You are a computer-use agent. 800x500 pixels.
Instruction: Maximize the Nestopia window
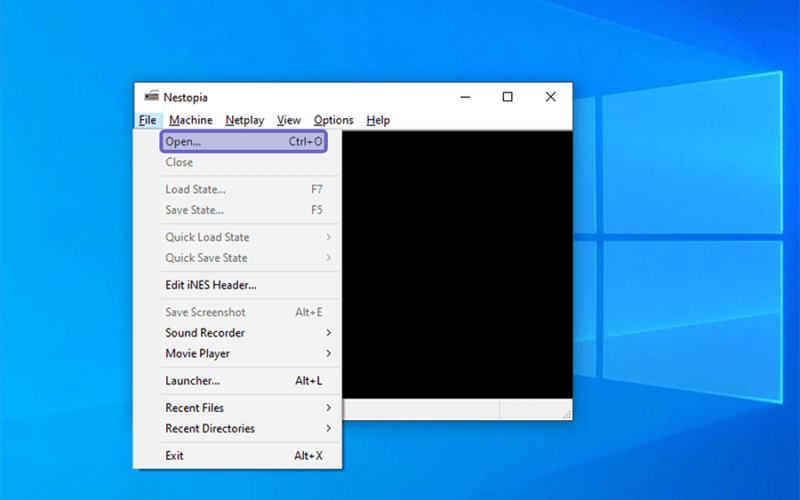(x=508, y=96)
